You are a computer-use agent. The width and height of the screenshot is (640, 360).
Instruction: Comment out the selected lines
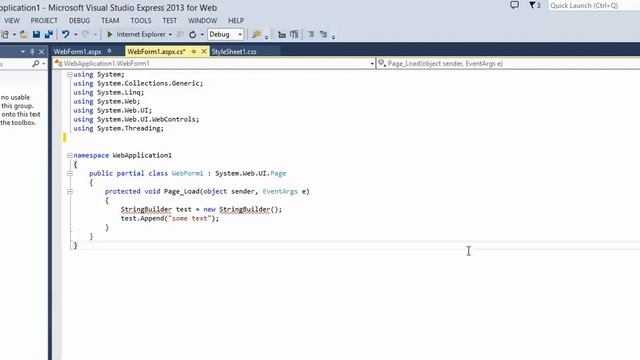click(311, 35)
